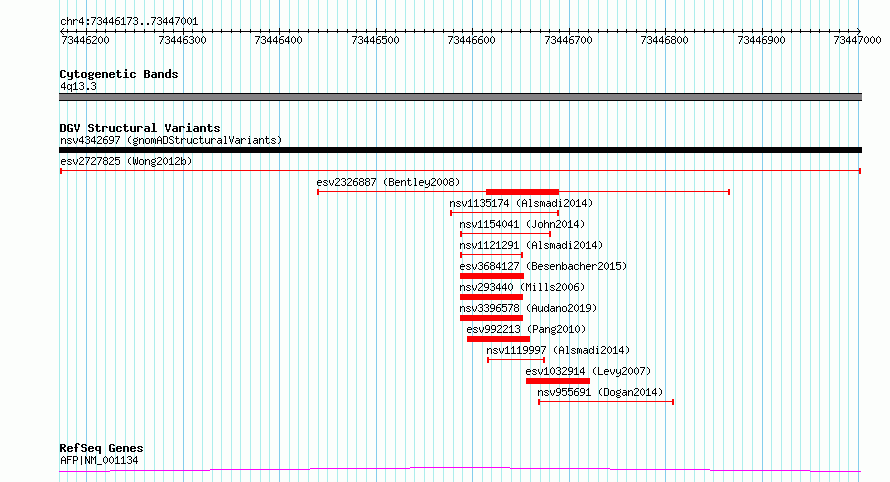Click the esv992213 thick red bar
This screenshot has width=890, height=482.
tap(498, 339)
